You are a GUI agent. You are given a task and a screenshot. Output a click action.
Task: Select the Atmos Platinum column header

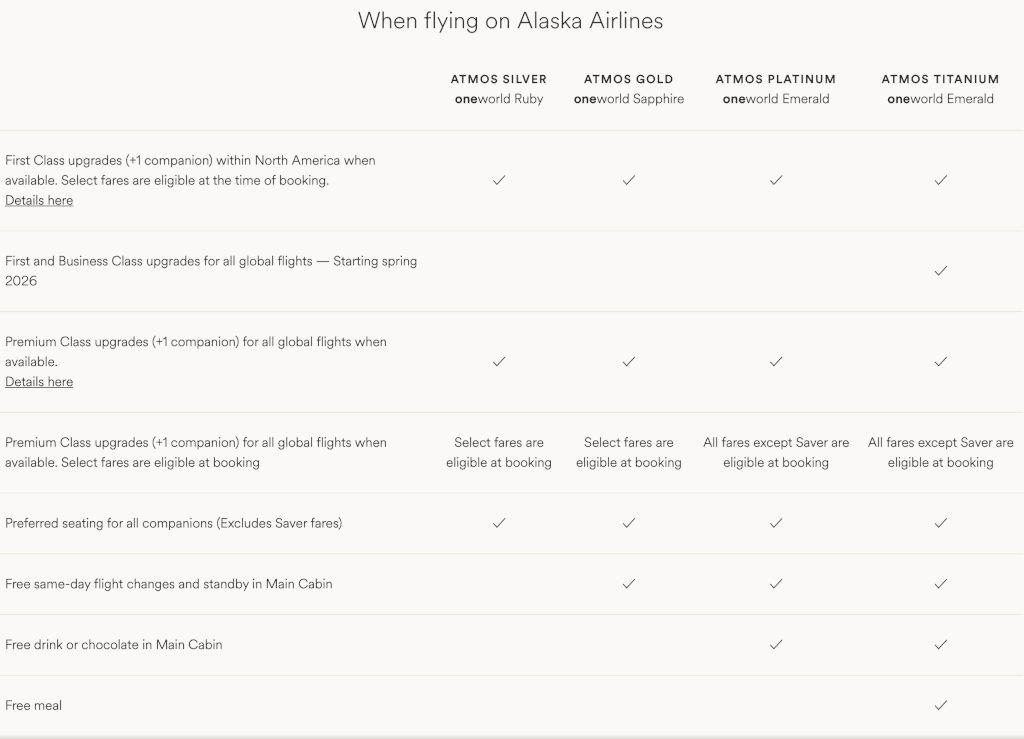coord(776,89)
